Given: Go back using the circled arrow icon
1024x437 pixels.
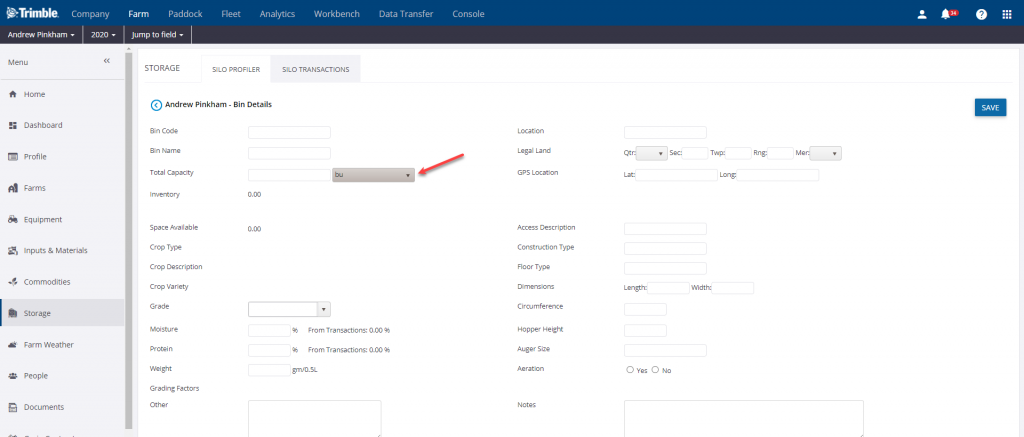Looking at the screenshot, I should coord(156,105).
